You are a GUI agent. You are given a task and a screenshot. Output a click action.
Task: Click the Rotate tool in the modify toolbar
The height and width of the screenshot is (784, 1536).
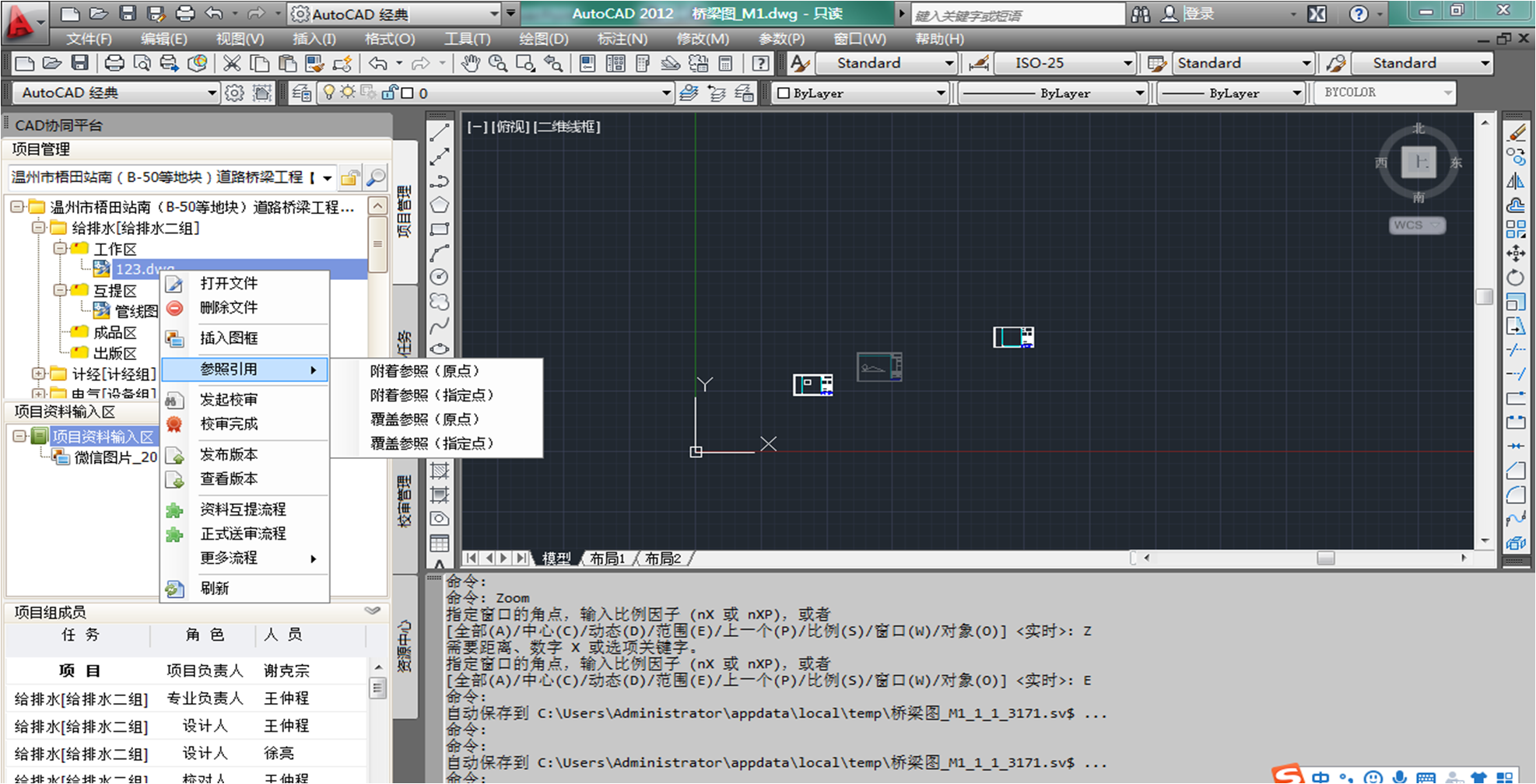point(1516,278)
